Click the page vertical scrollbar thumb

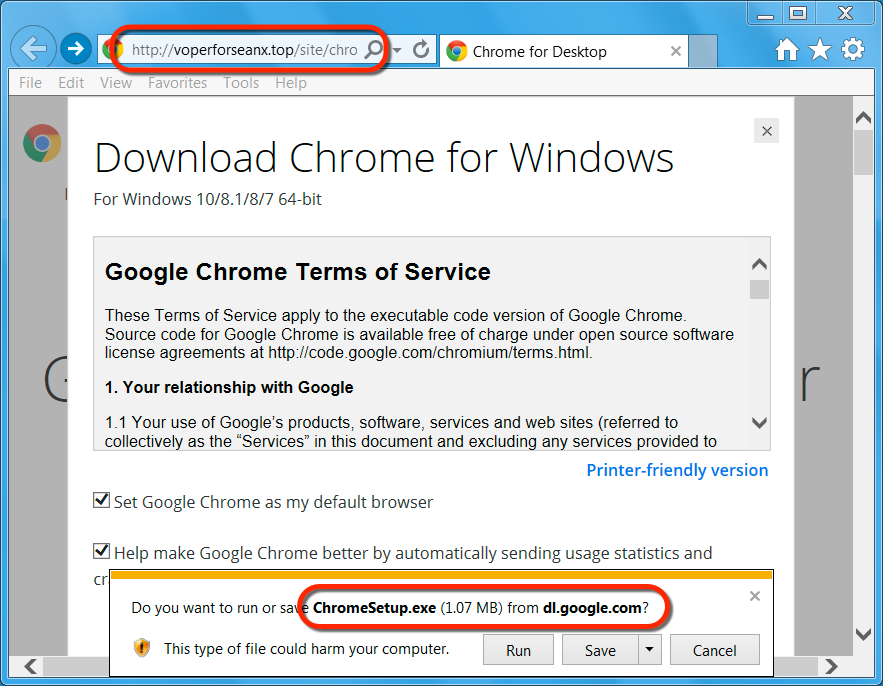pos(863,153)
